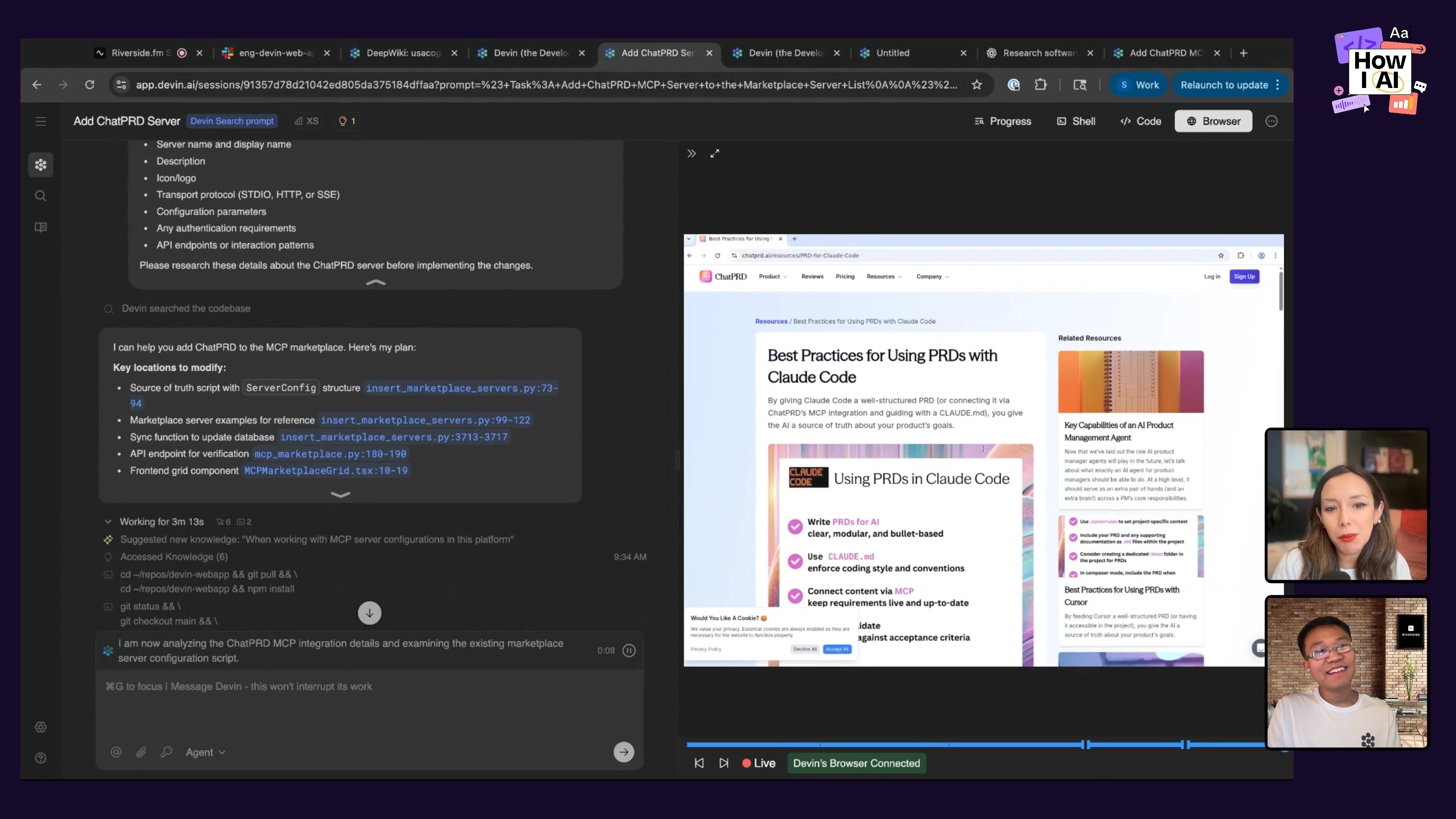
Task: Switch to the DeepWiki Chrome tab
Action: pos(402,53)
